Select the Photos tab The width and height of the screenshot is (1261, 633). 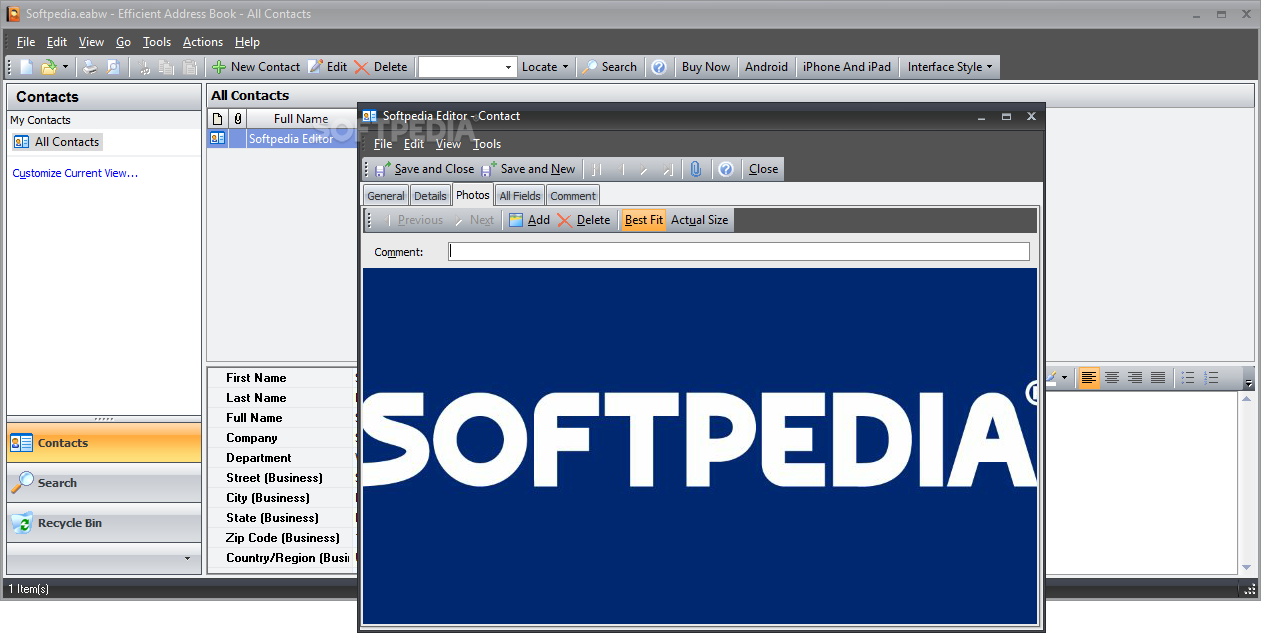(x=473, y=195)
